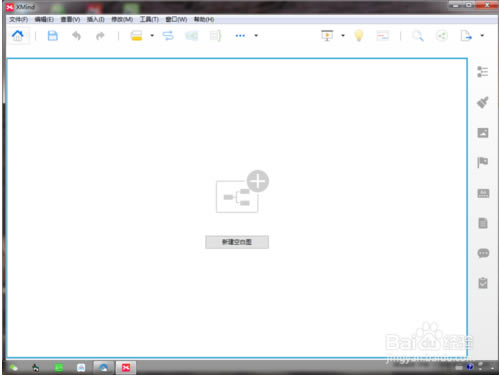Click the three-dots more icon in the toolbar
Image resolution: width=499 pixels, height=375 pixels.
[240, 36]
